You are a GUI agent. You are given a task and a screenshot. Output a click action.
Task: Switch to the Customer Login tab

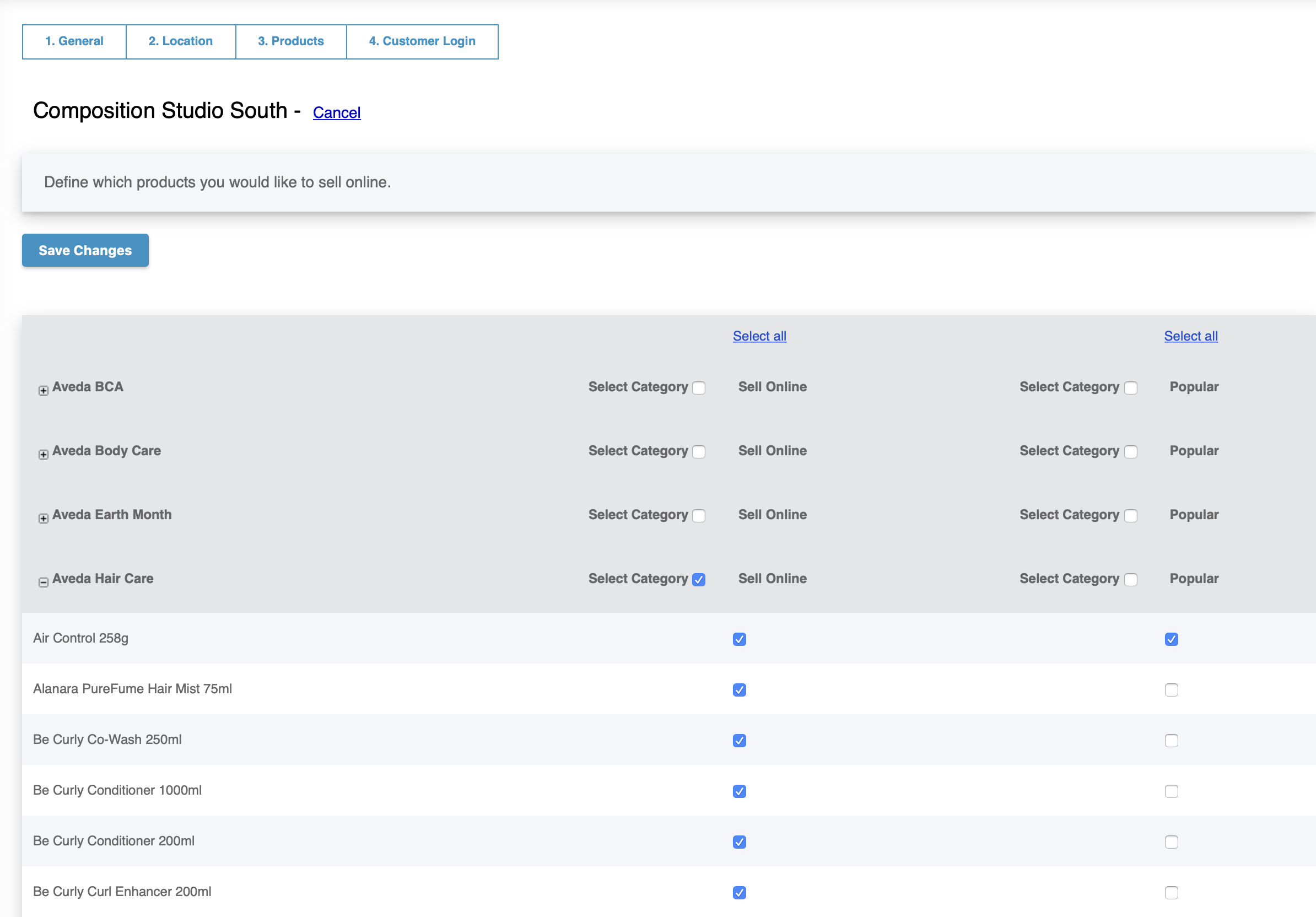[423, 41]
